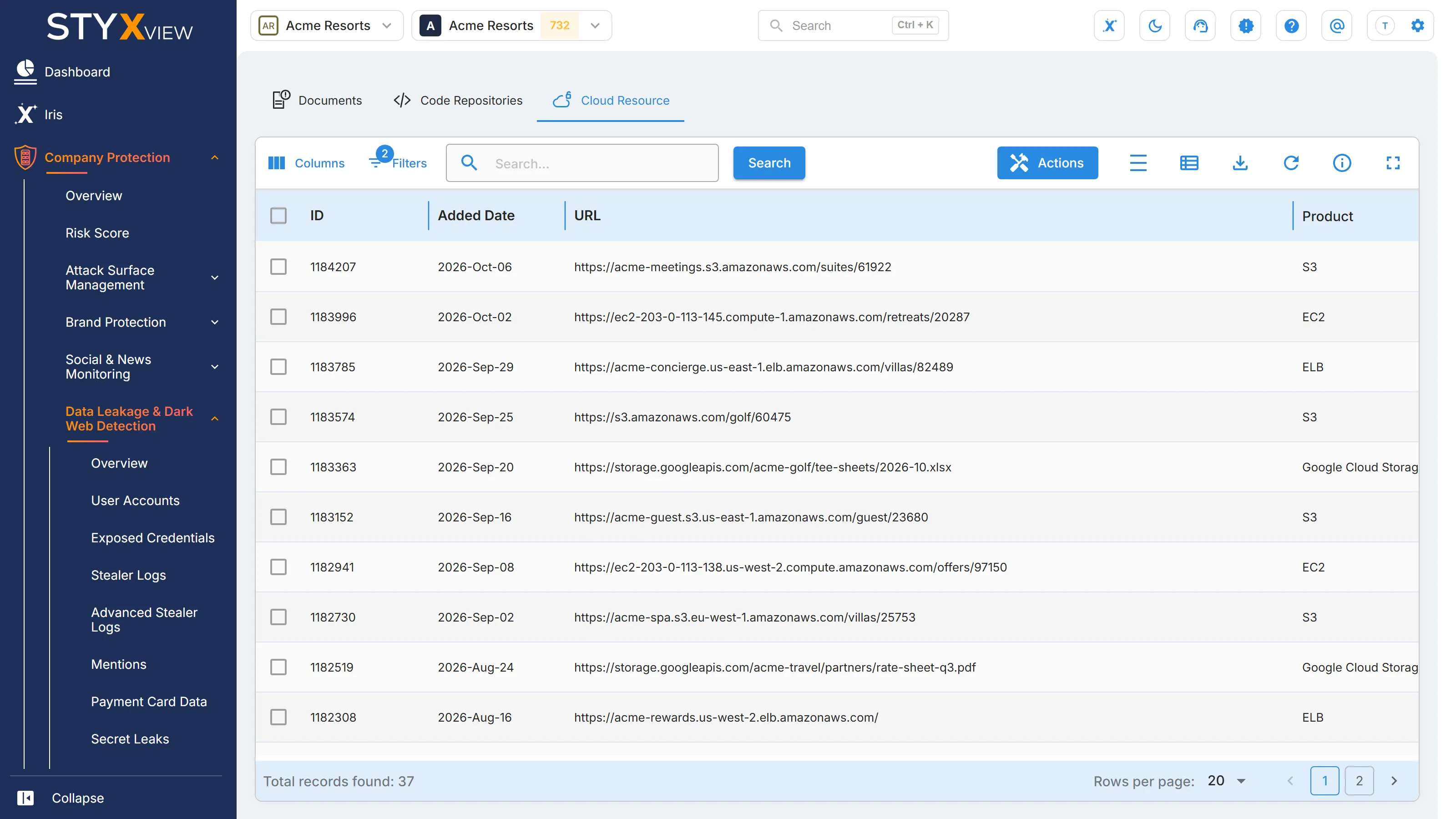Enter fullscreen table view
Viewport: 1456px width, 819px height.
[x=1393, y=163]
